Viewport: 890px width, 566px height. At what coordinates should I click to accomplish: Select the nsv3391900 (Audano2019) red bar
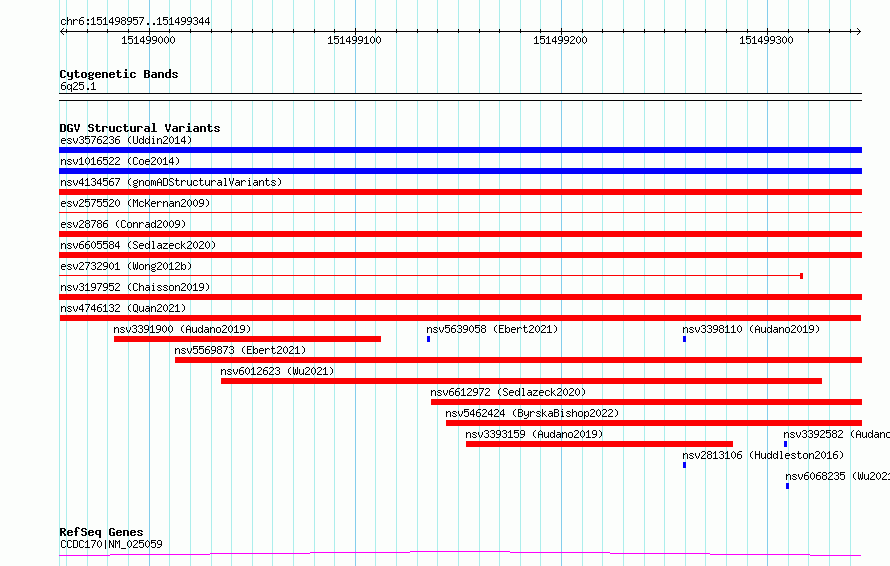[247, 339]
